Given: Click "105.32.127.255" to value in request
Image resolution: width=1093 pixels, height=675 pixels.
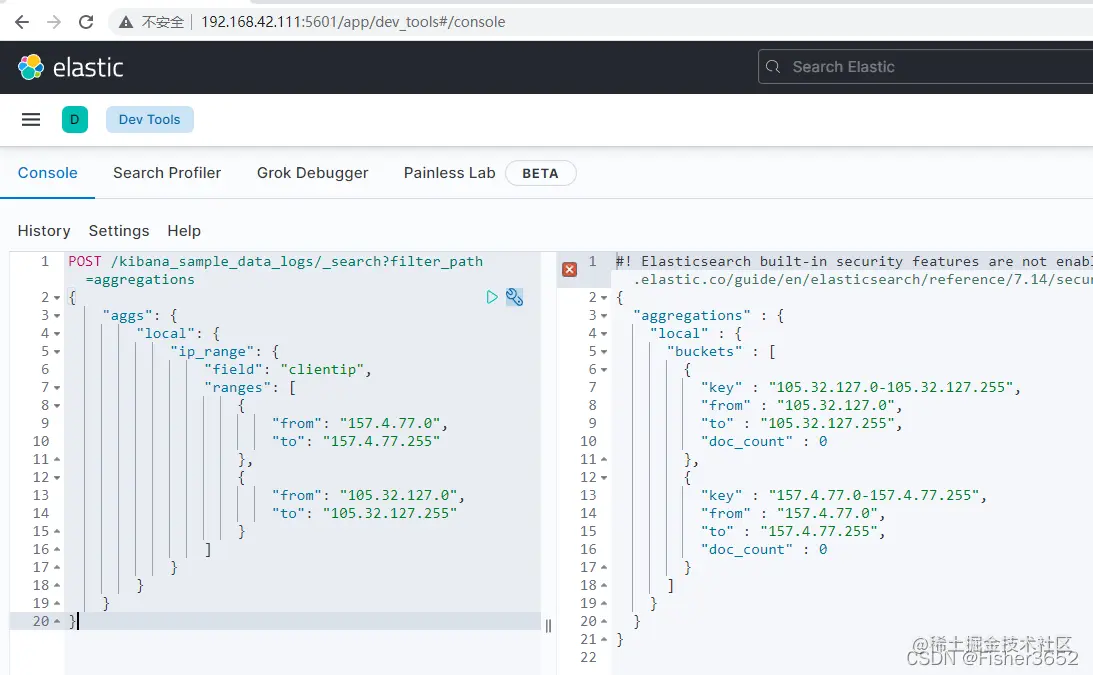Looking at the screenshot, I should (390, 513).
